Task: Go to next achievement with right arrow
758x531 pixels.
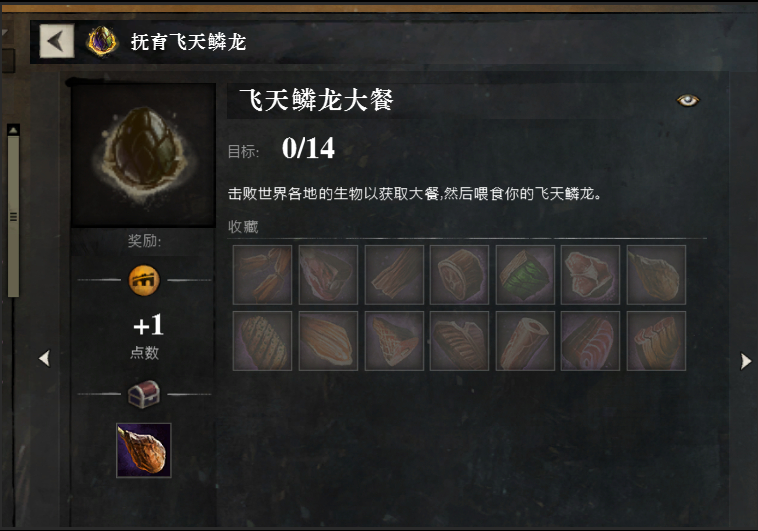Action: 746,361
